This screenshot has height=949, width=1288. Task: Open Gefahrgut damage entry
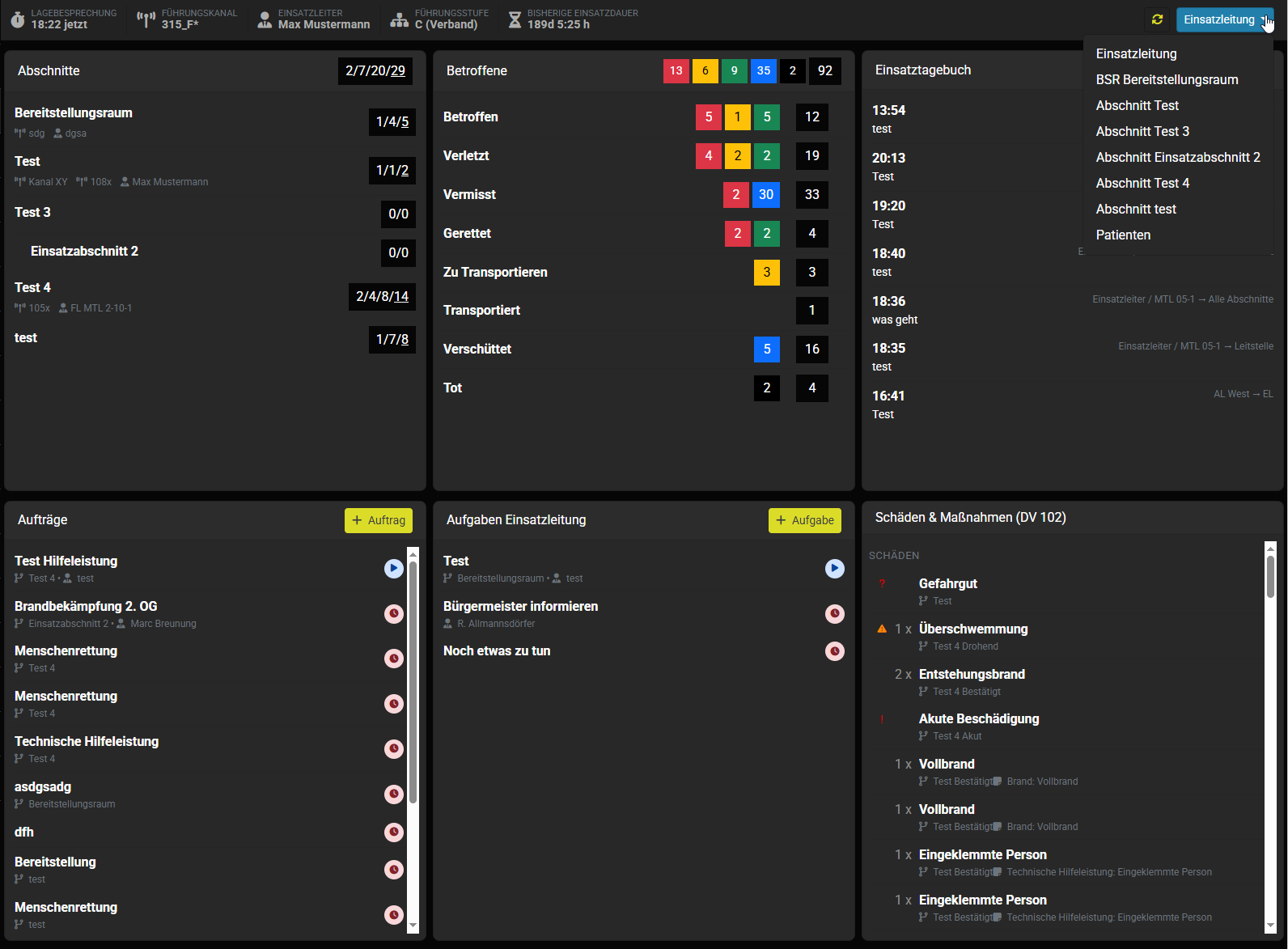[x=1065, y=591]
